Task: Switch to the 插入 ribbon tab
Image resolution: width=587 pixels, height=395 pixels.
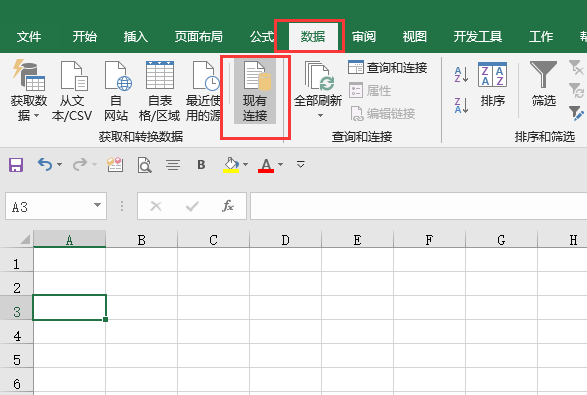Action: (x=136, y=37)
